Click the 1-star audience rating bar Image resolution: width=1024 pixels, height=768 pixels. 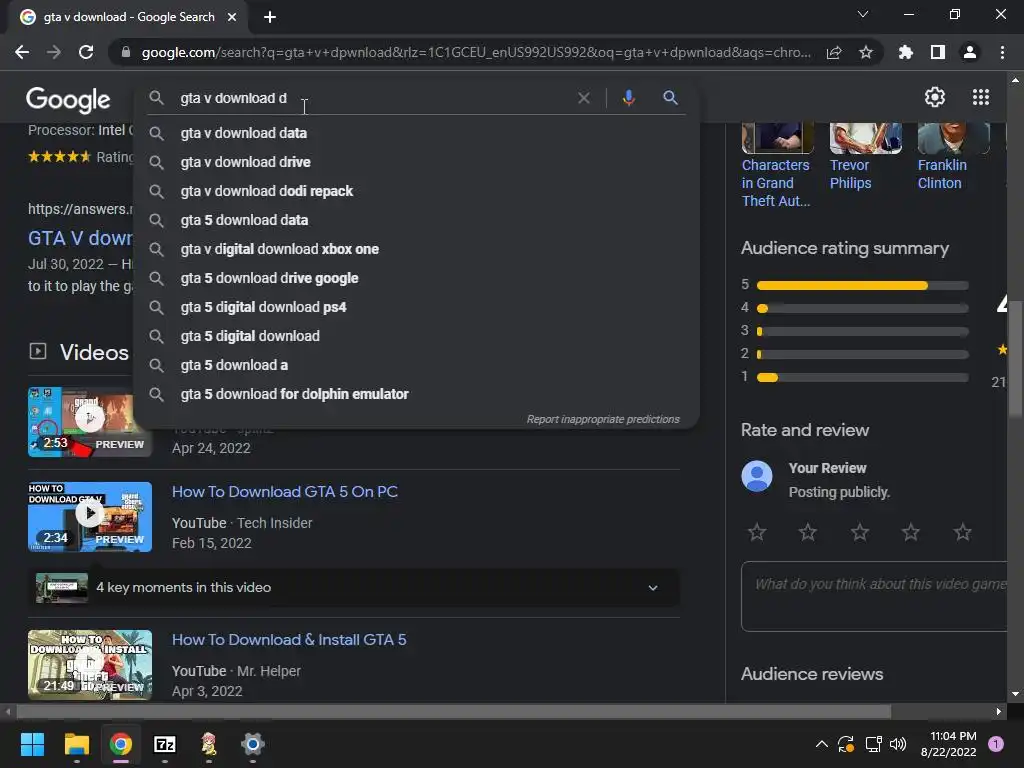click(862, 377)
